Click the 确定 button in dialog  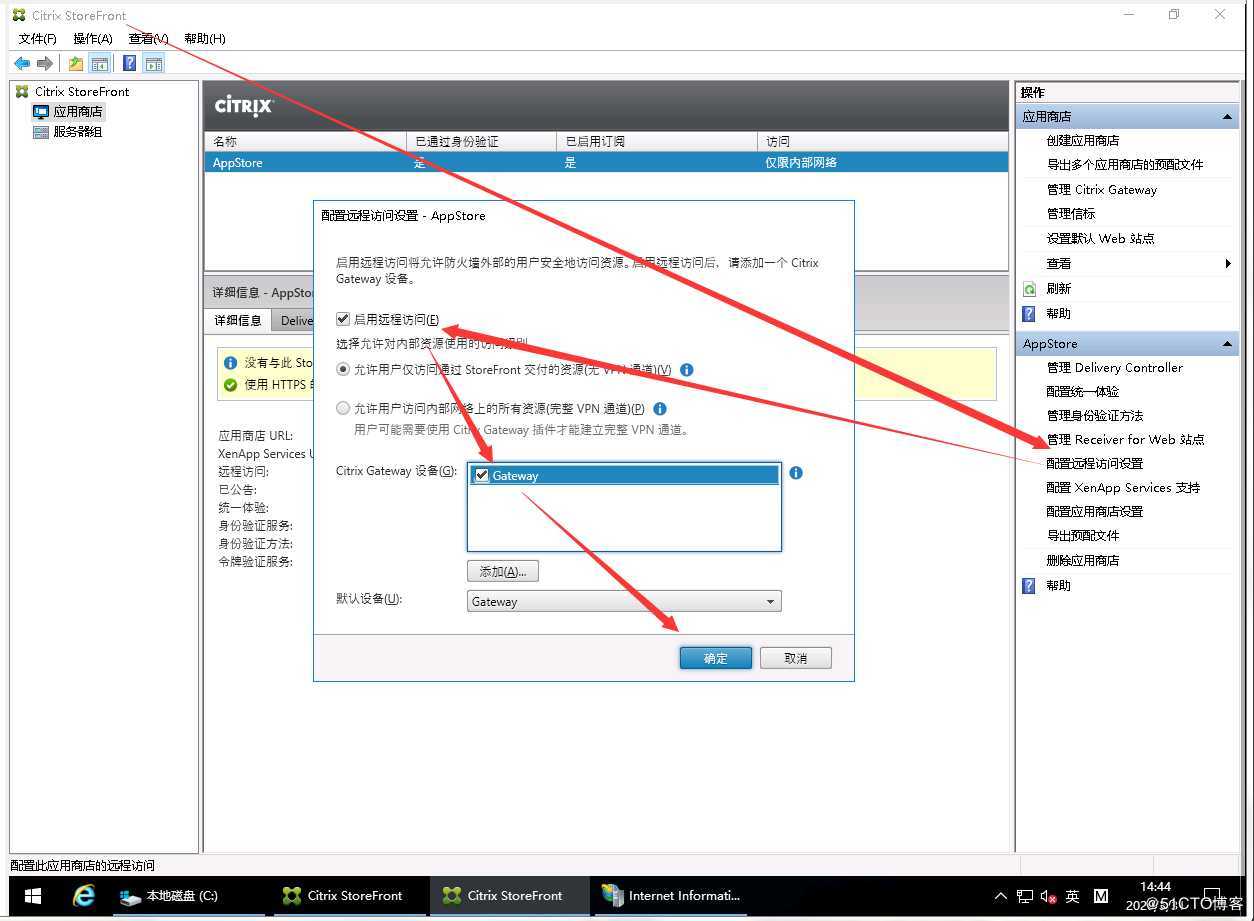point(716,658)
